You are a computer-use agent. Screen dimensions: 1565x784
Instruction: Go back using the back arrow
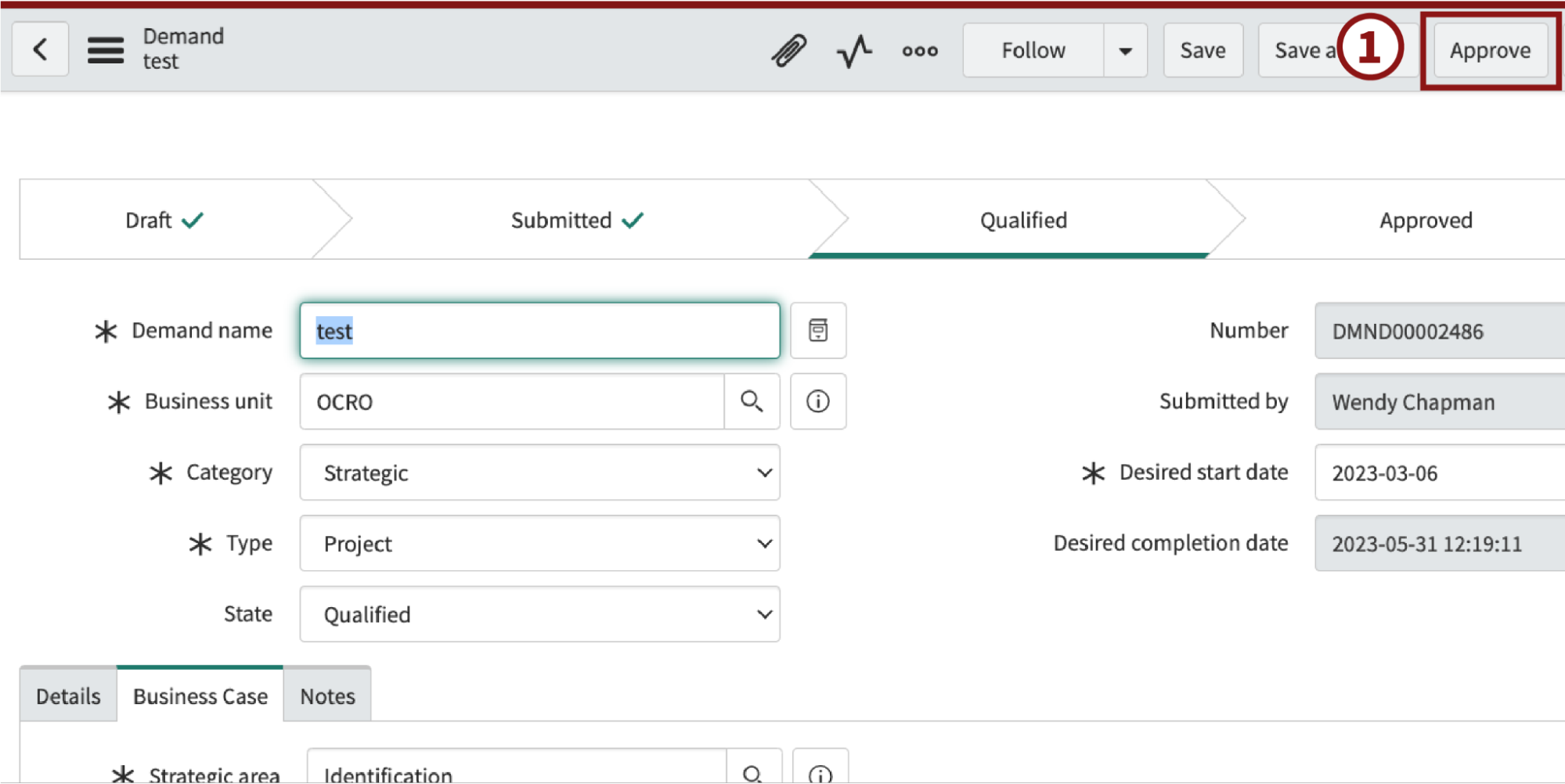(x=39, y=49)
